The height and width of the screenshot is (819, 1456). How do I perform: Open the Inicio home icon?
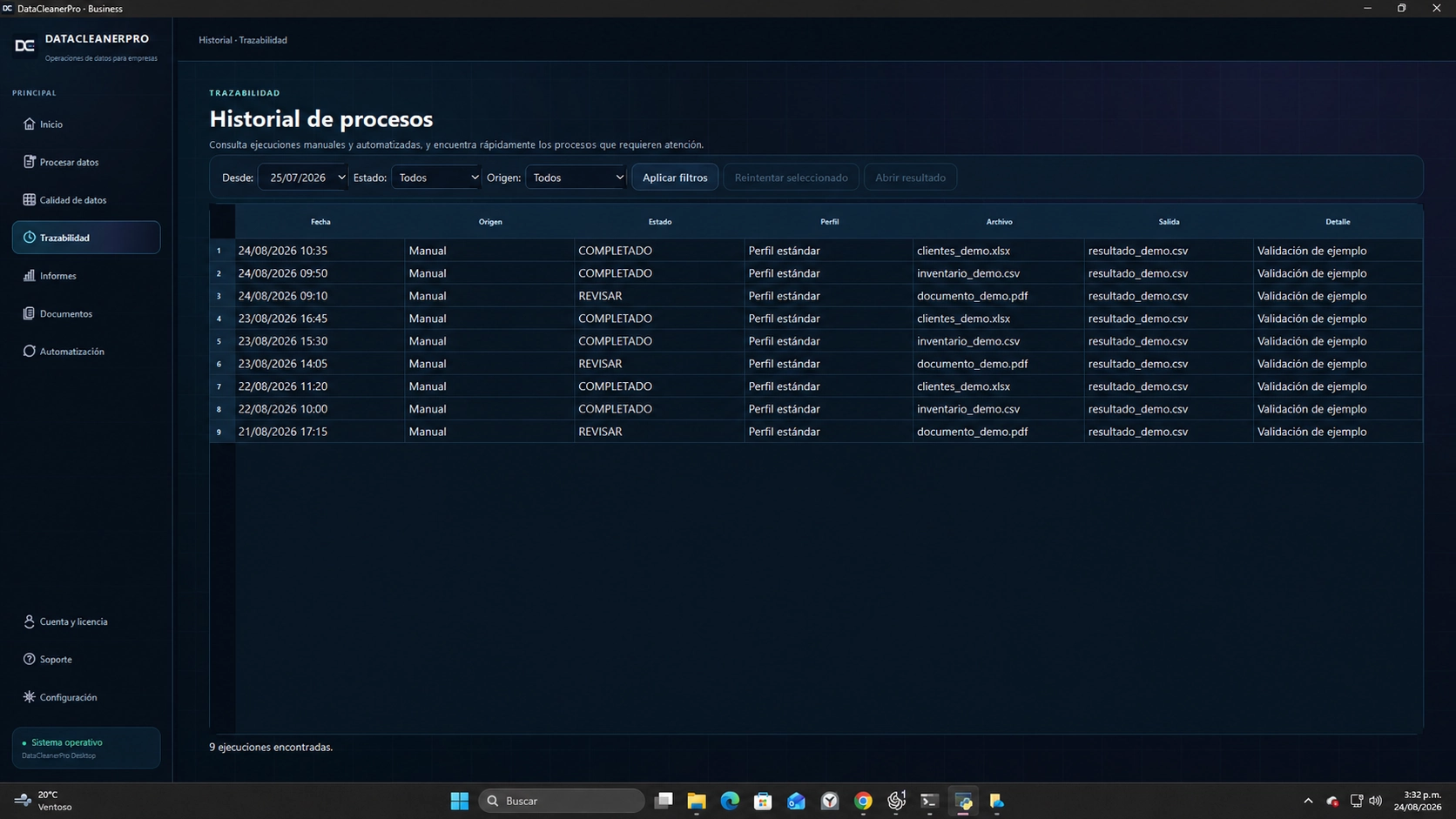coord(29,124)
